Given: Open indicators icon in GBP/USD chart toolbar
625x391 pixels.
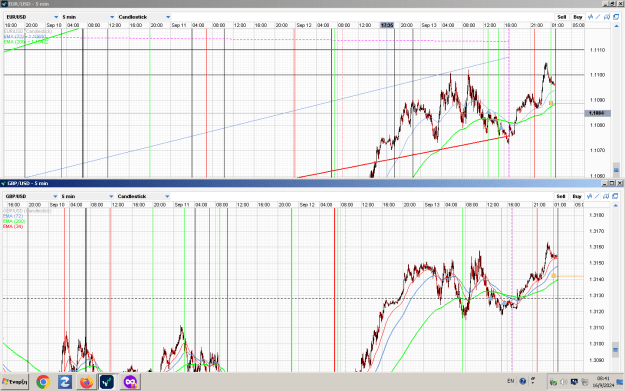Looking at the screenshot, I should coord(590,196).
